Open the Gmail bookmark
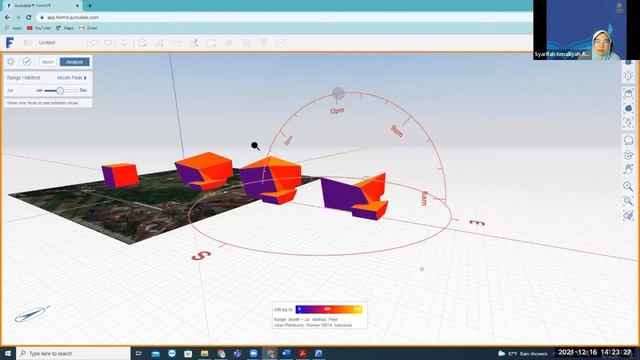This screenshot has height=360, width=640. tap(88, 28)
